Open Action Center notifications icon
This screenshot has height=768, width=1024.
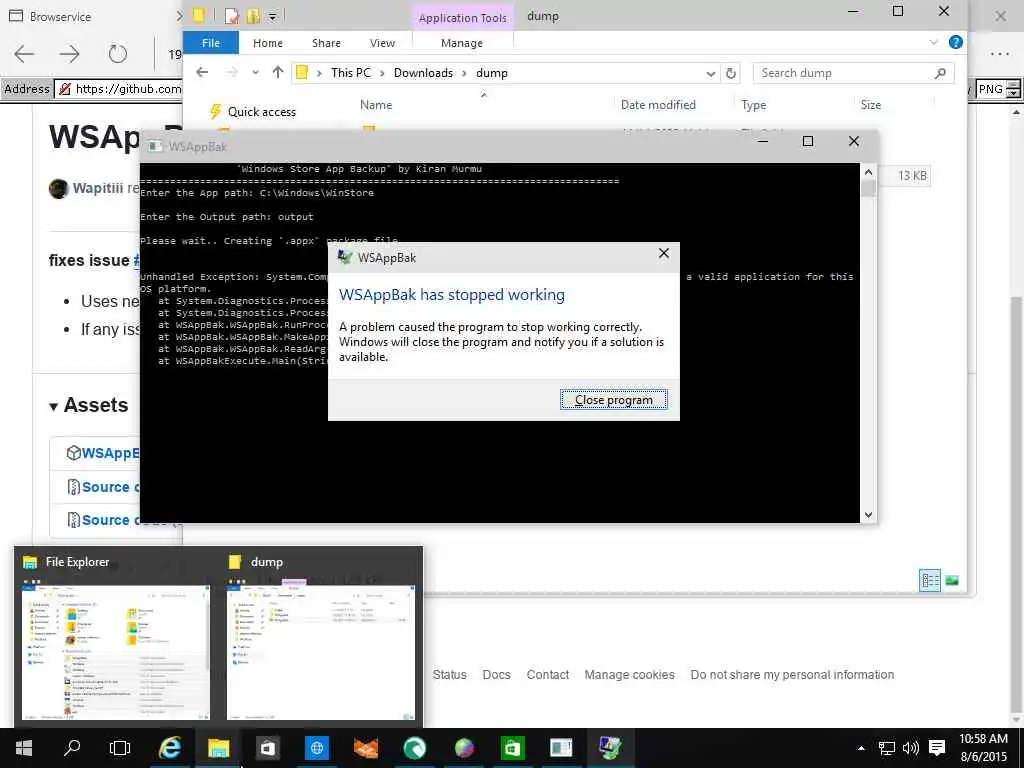point(937,748)
